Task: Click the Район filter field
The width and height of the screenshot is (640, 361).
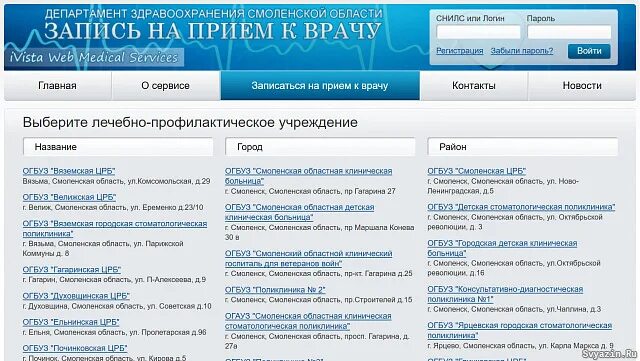Action: [x=523, y=147]
